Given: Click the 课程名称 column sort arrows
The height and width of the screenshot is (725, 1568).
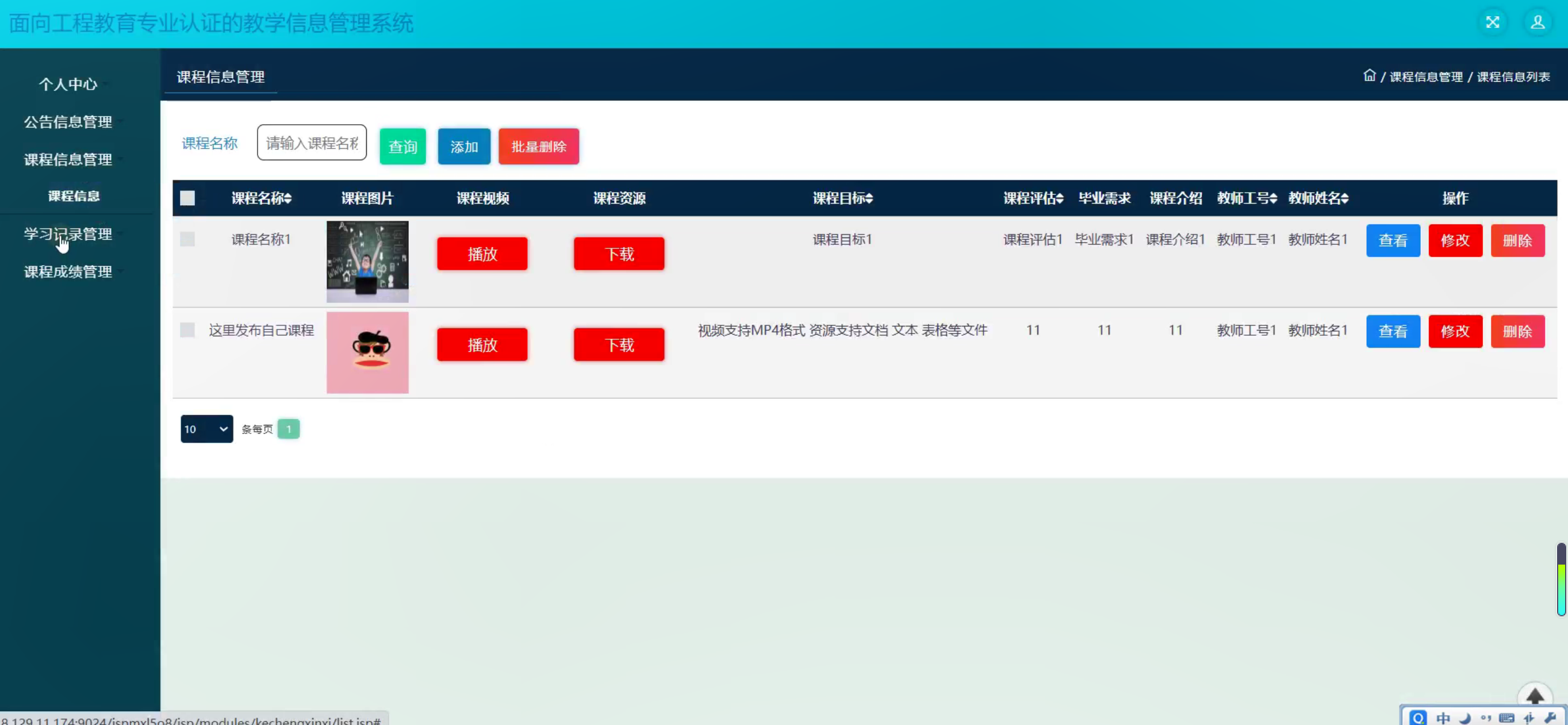Looking at the screenshot, I should (289, 198).
